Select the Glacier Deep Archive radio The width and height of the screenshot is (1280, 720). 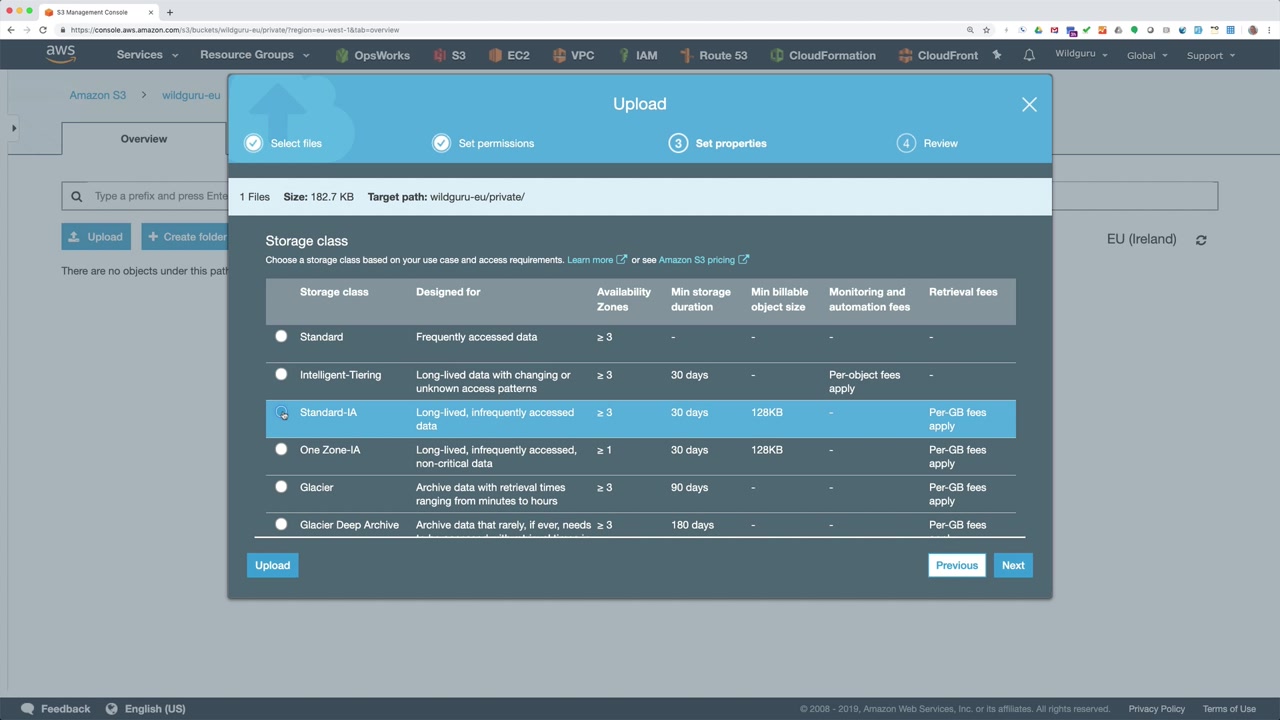[281, 525]
